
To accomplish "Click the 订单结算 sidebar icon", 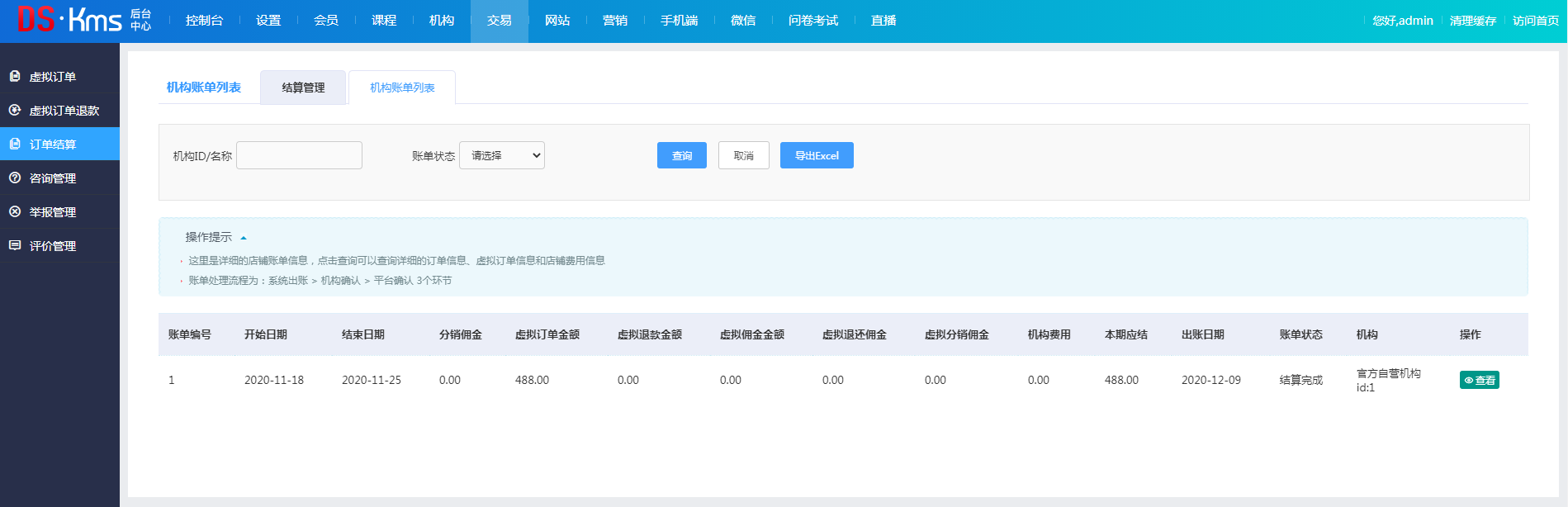I will (15, 144).
